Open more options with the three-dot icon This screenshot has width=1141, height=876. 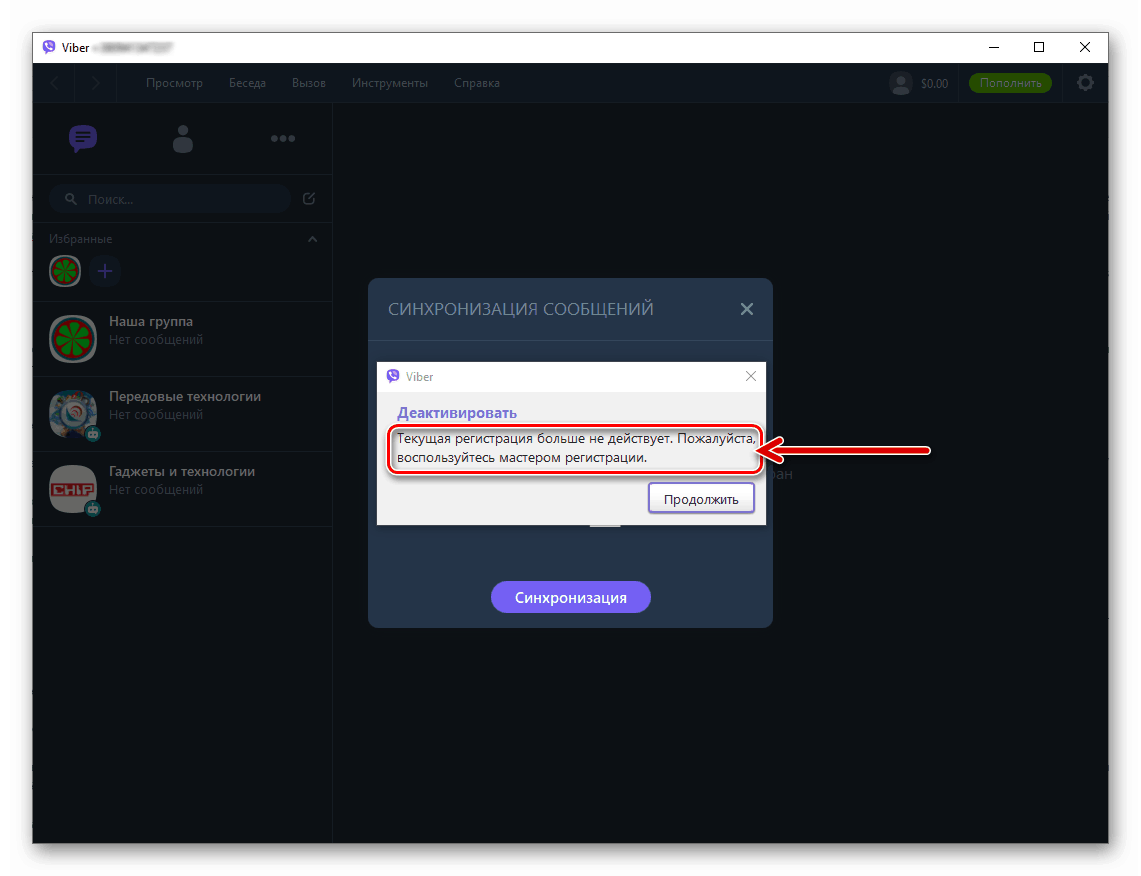[x=283, y=139]
